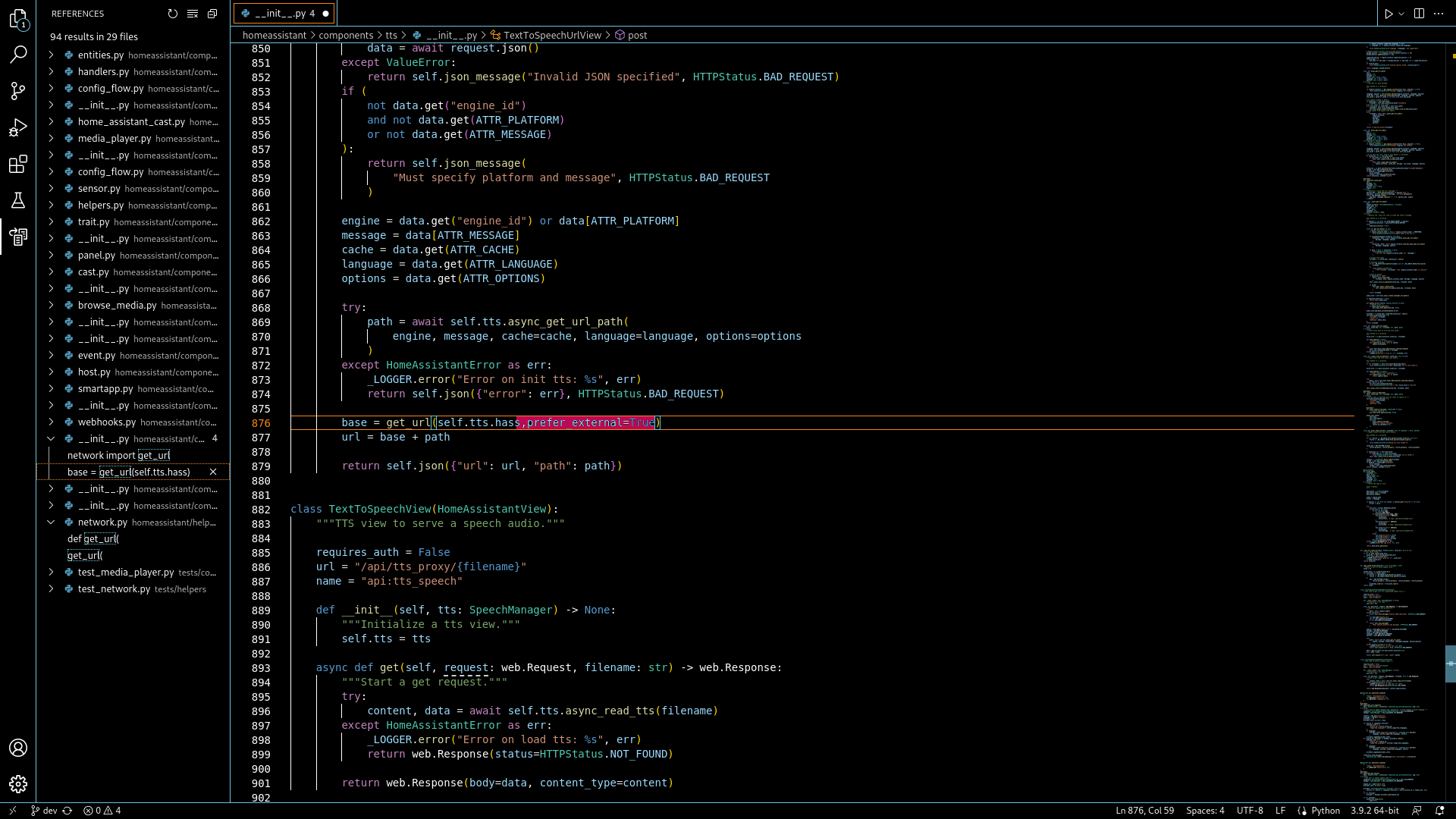This screenshot has width=1456, height=819.
Task: Open the Source Control view
Action: (18, 91)
